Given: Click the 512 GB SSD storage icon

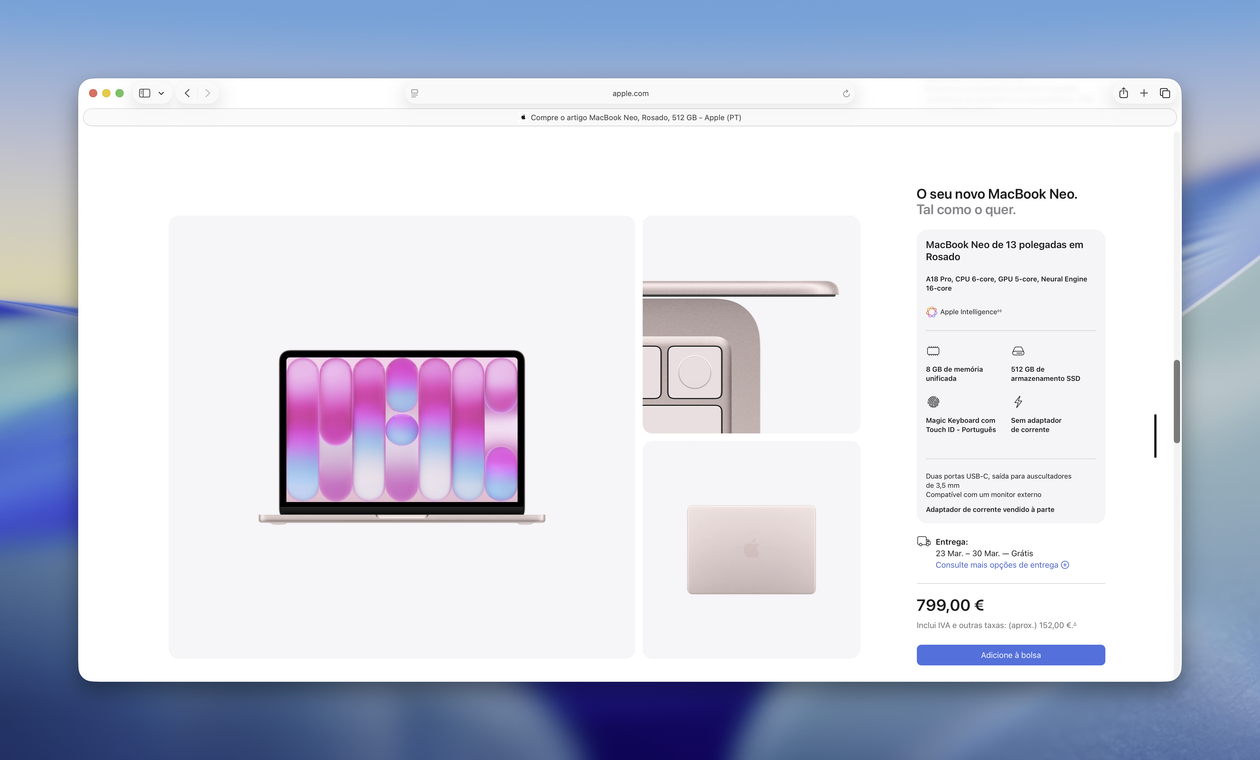Looking at the screenshot, I should coord(1018,351).
